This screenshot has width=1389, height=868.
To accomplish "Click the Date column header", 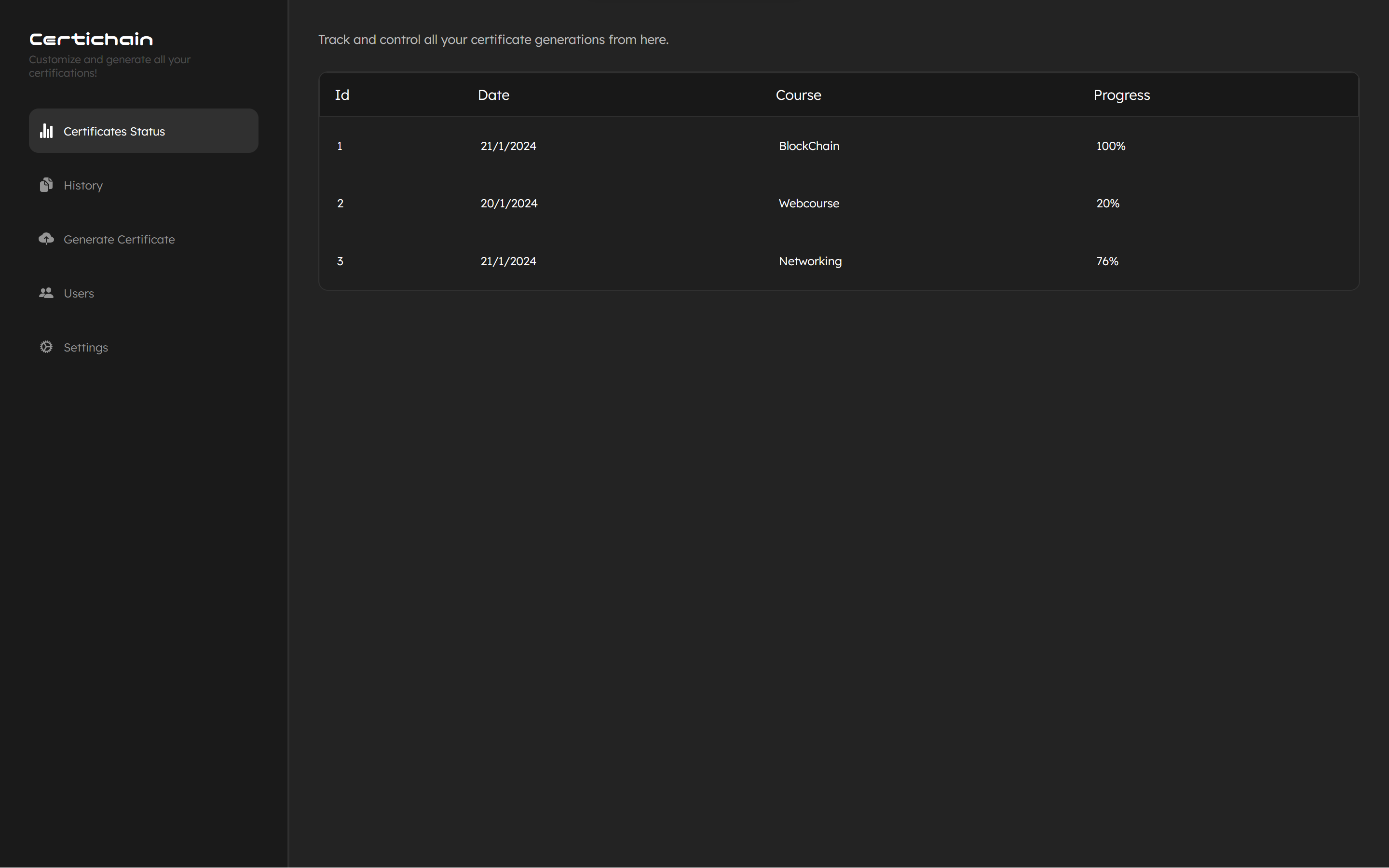I will coord(493,95).
